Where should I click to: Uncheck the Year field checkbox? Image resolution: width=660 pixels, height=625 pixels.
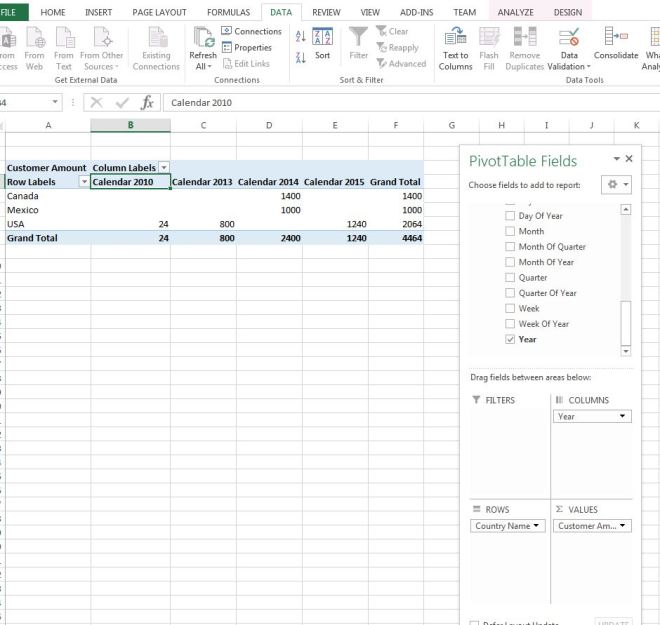point(511,340)
